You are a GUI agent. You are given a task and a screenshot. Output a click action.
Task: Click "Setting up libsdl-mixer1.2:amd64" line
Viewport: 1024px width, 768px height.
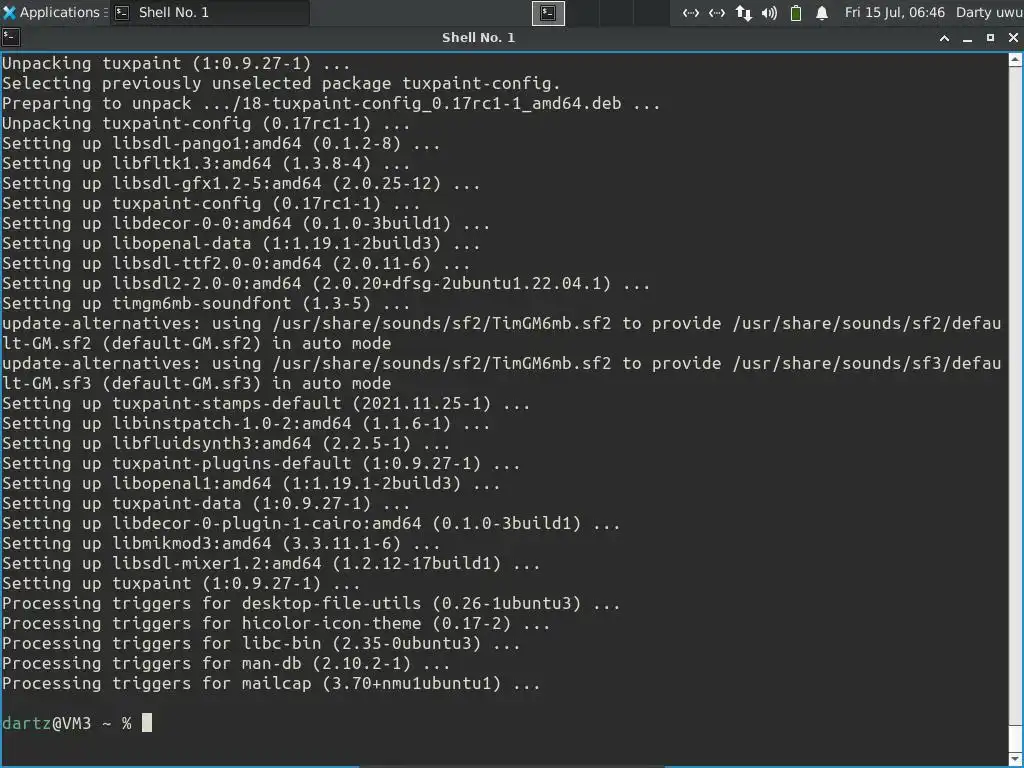point(272,564)
